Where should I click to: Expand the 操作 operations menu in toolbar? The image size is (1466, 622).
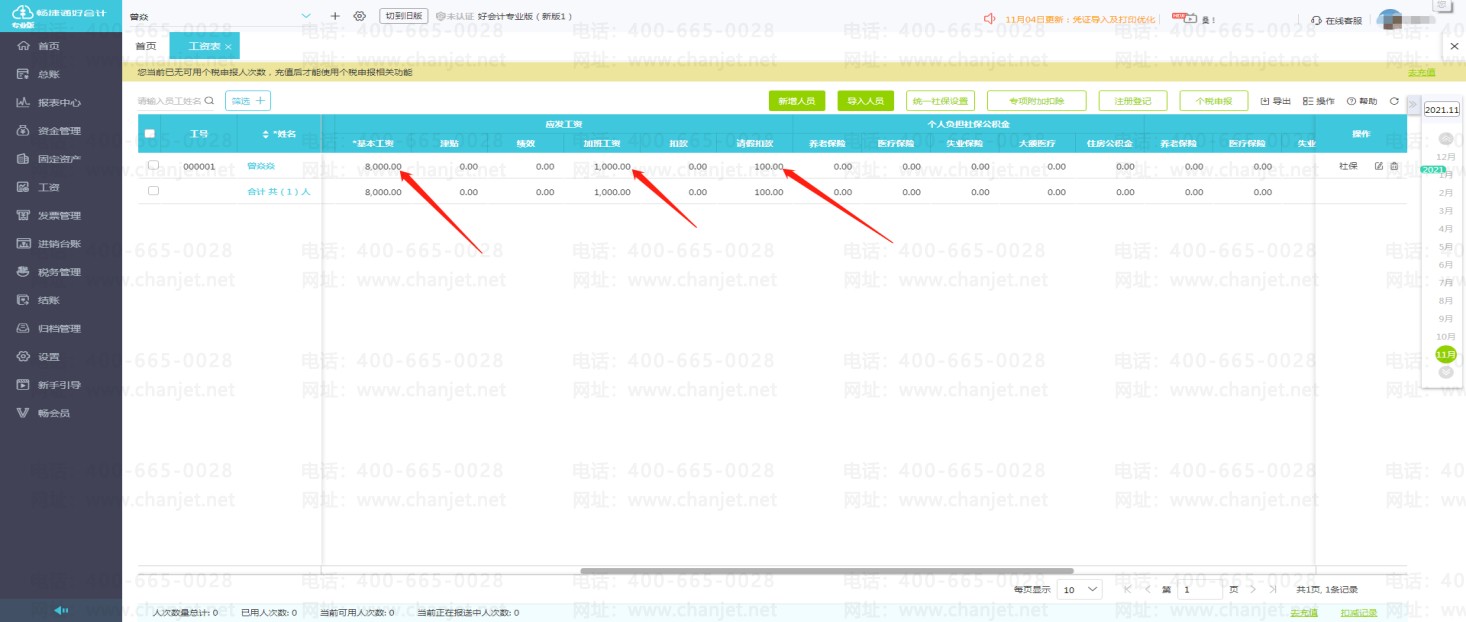[x=1318, y=101]
